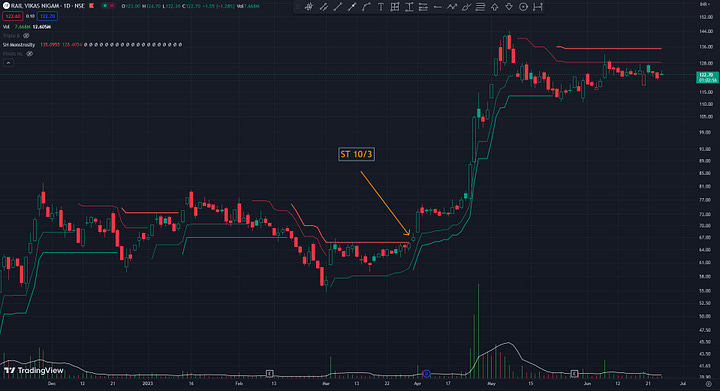Screen dimensions: 720x391
Task: Select the horizontal line tool
Action: click(x=438, y=7)
